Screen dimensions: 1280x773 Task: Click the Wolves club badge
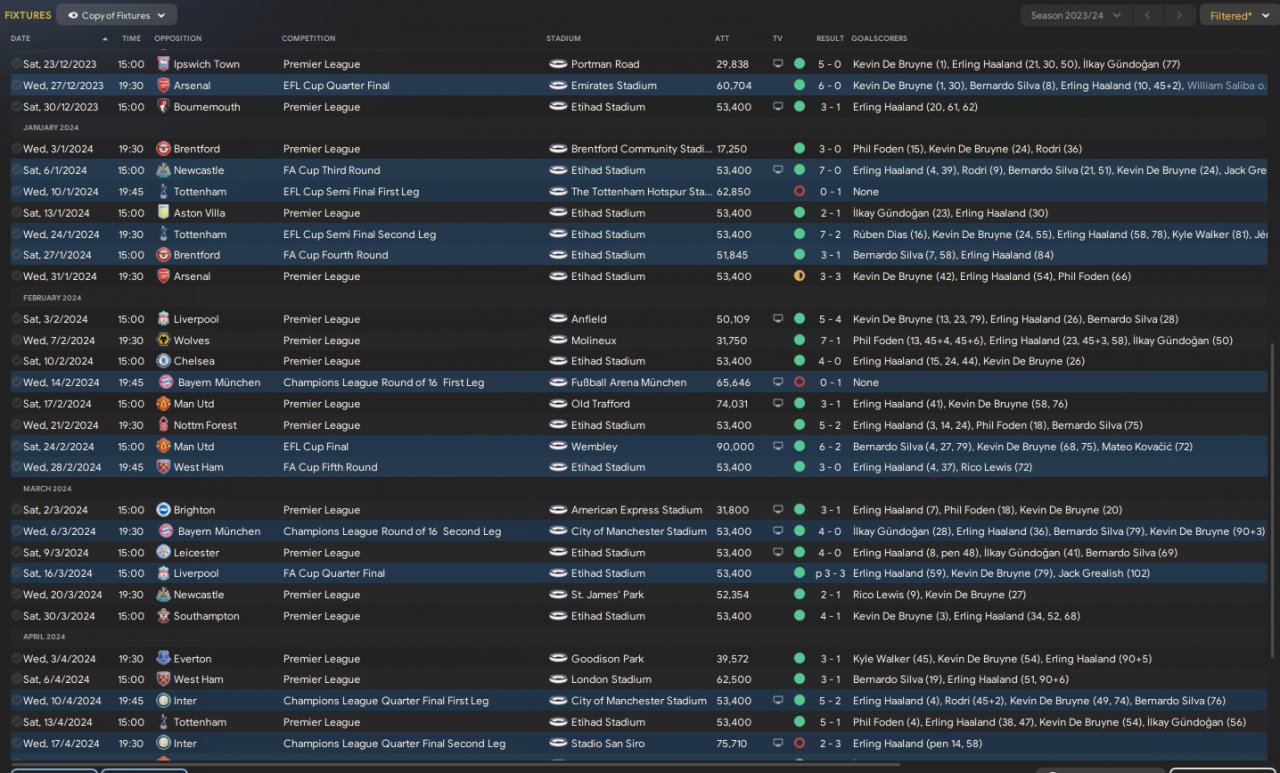(x=163, y=340)
